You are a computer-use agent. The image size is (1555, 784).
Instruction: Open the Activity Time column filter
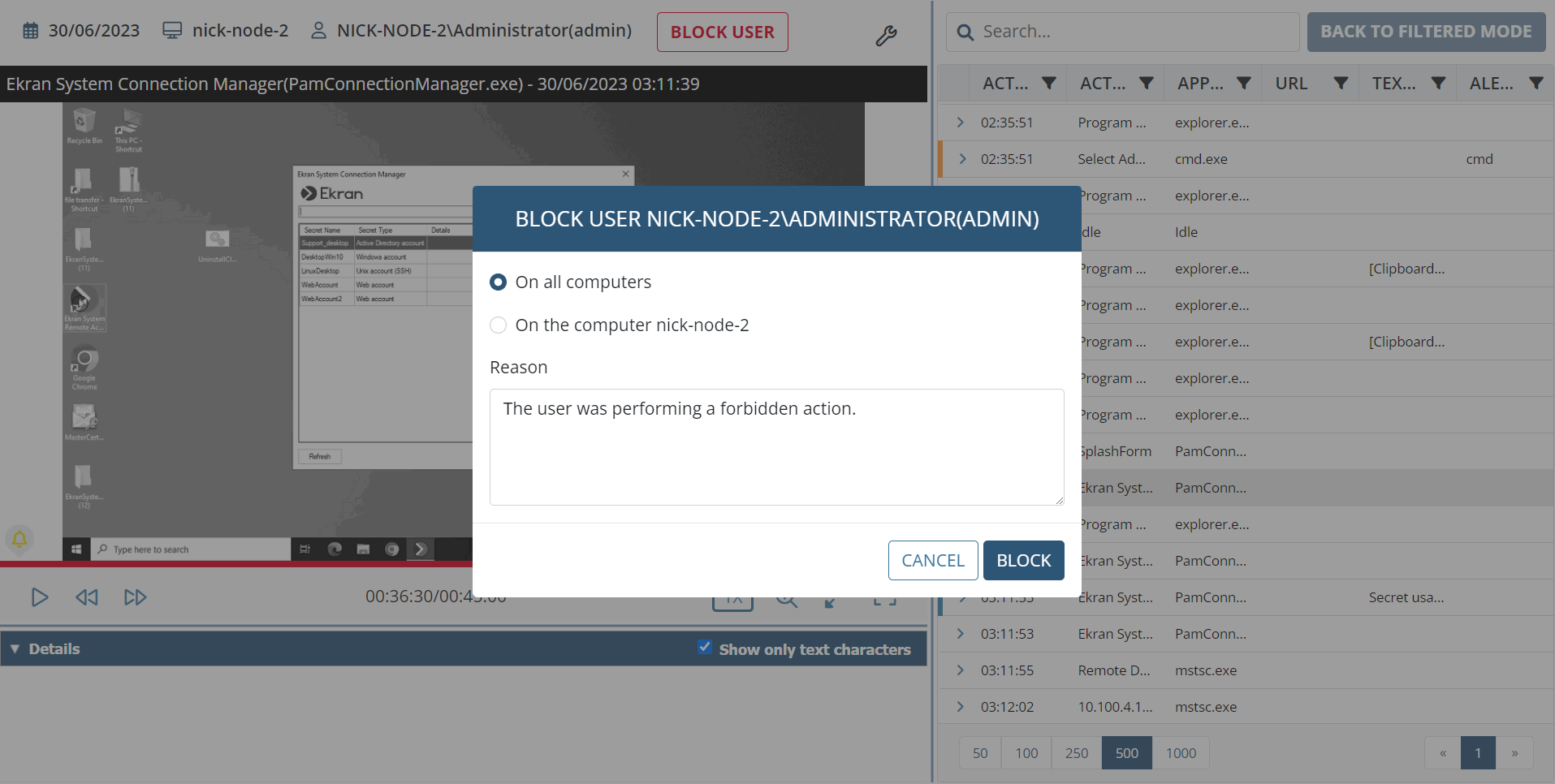pos(1049,84)
